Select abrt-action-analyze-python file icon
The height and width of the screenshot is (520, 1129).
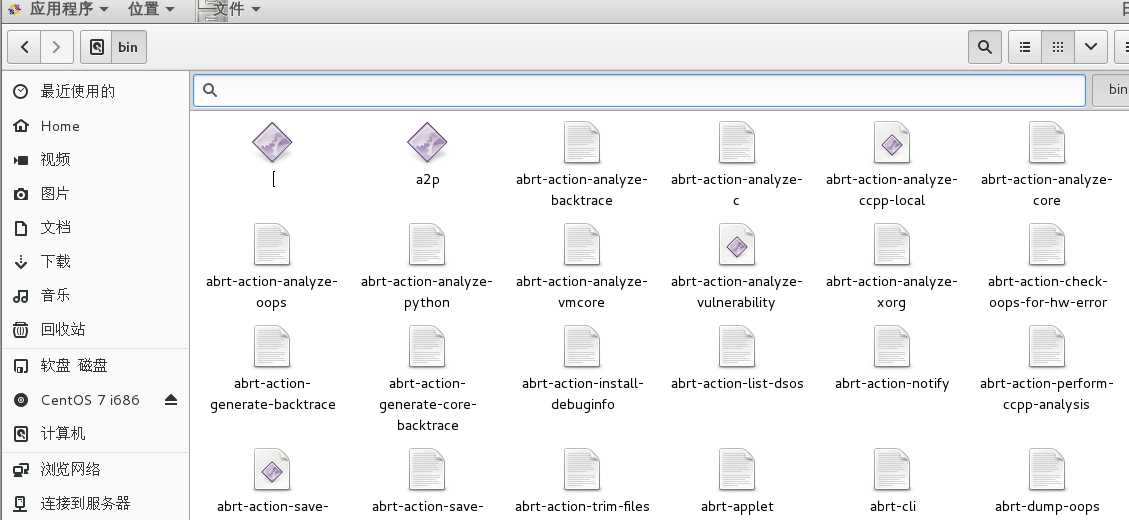tap(427, 244)
